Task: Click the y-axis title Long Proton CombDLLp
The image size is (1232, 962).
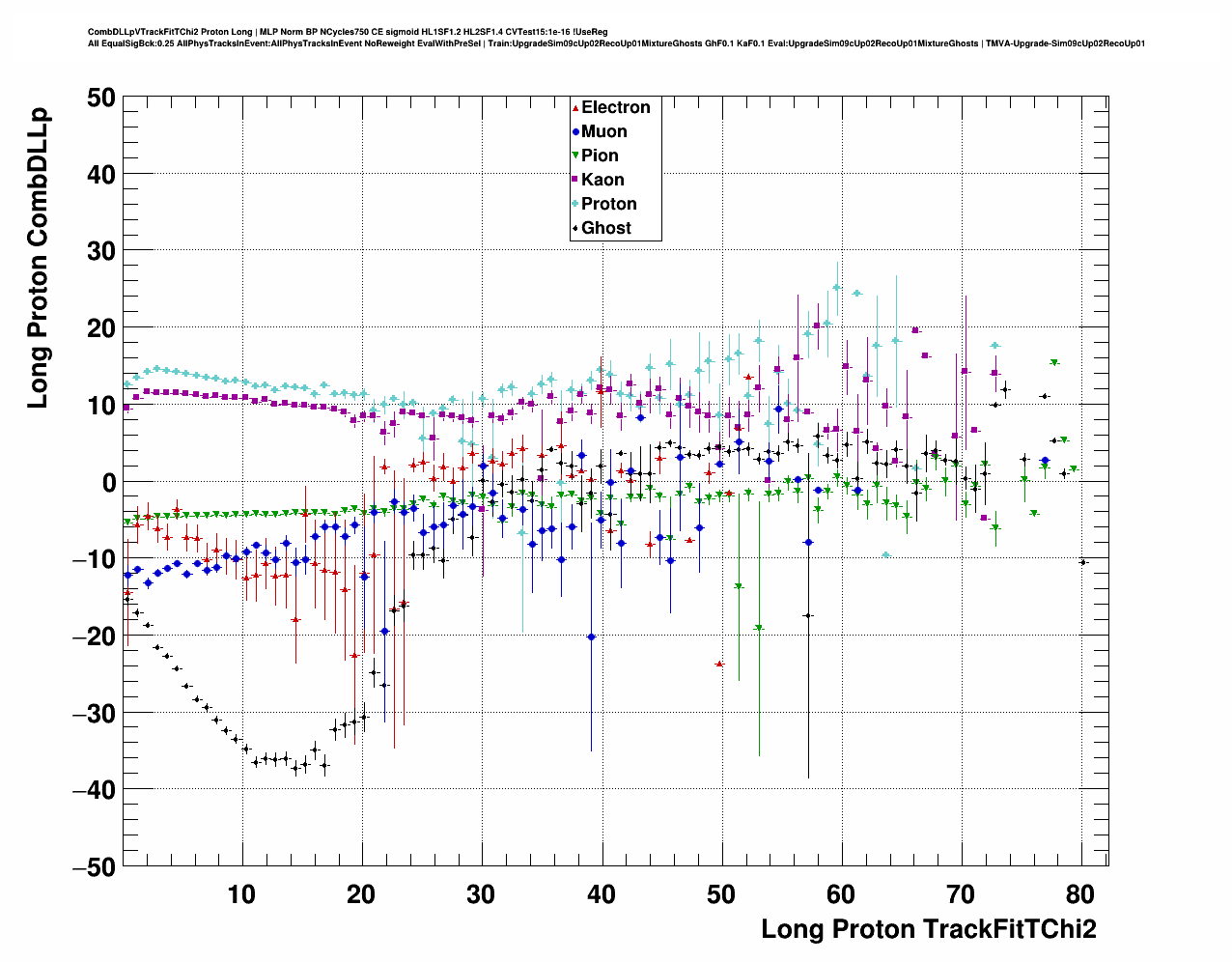Action: point(37,259)
